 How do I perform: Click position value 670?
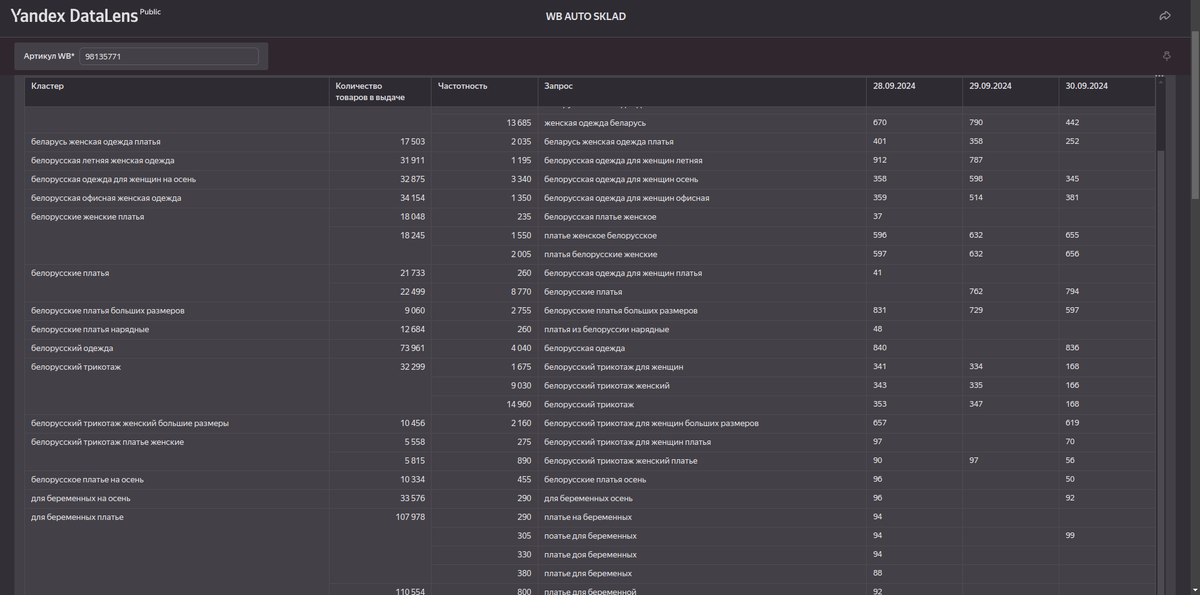coord(880,122)
